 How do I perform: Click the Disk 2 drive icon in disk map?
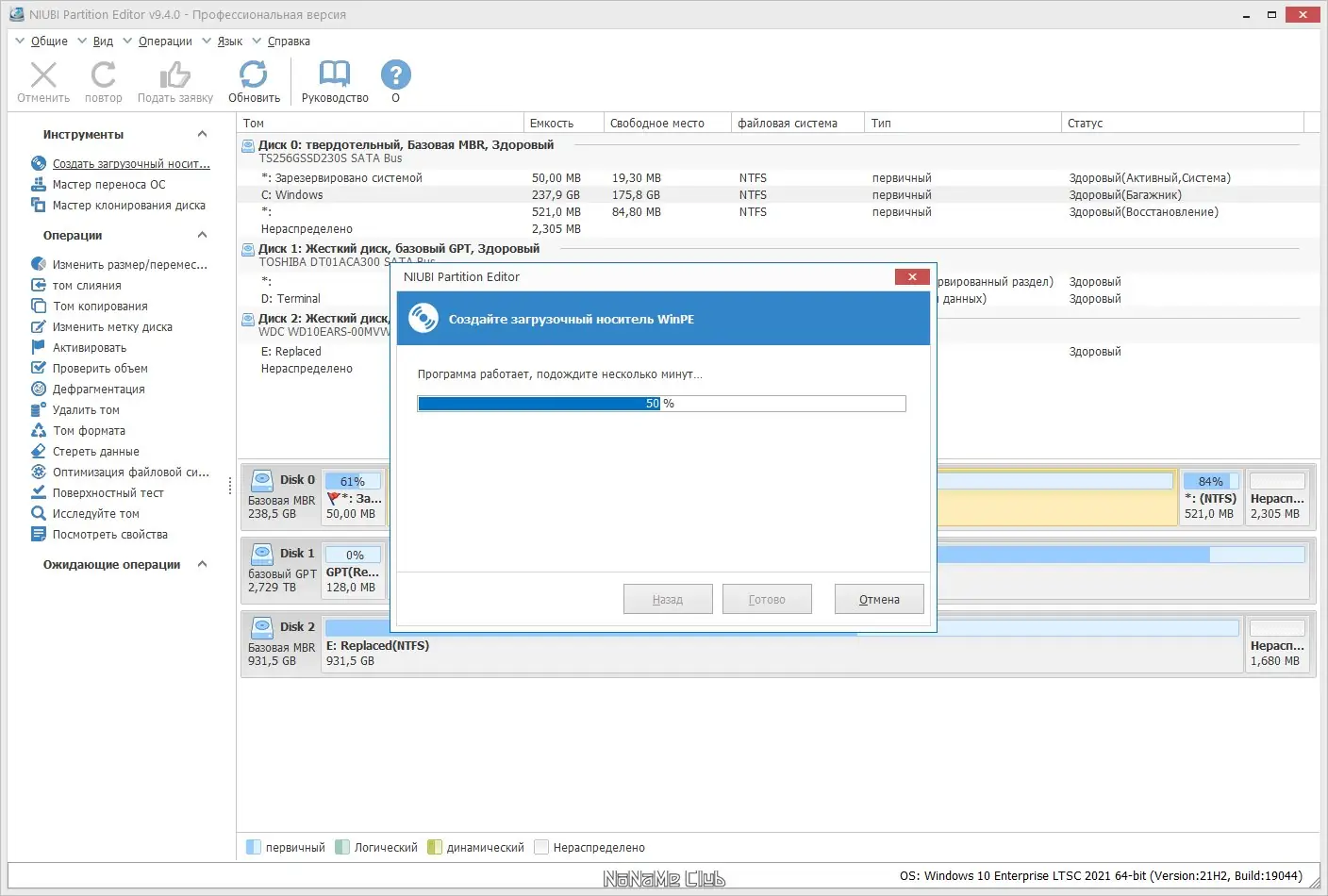click(263, 626)
